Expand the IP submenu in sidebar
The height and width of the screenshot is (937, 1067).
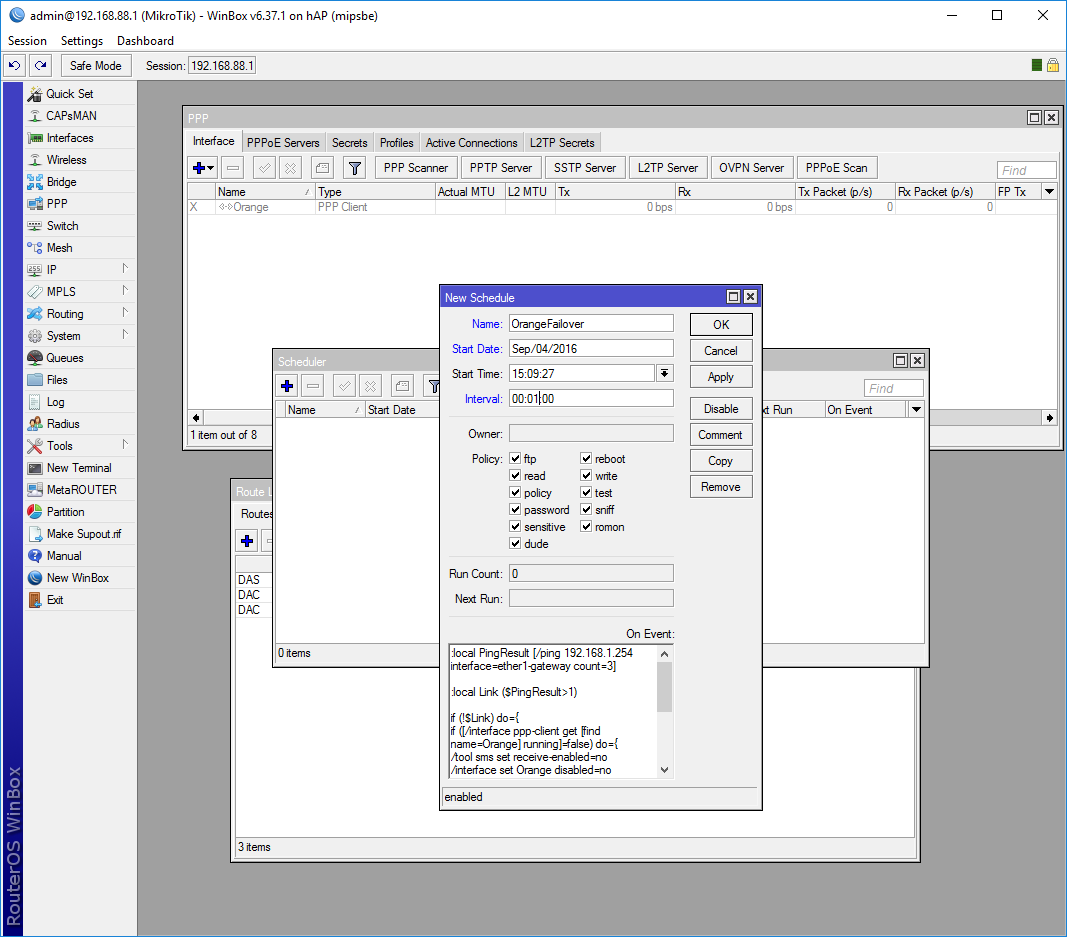pos(125,269)
